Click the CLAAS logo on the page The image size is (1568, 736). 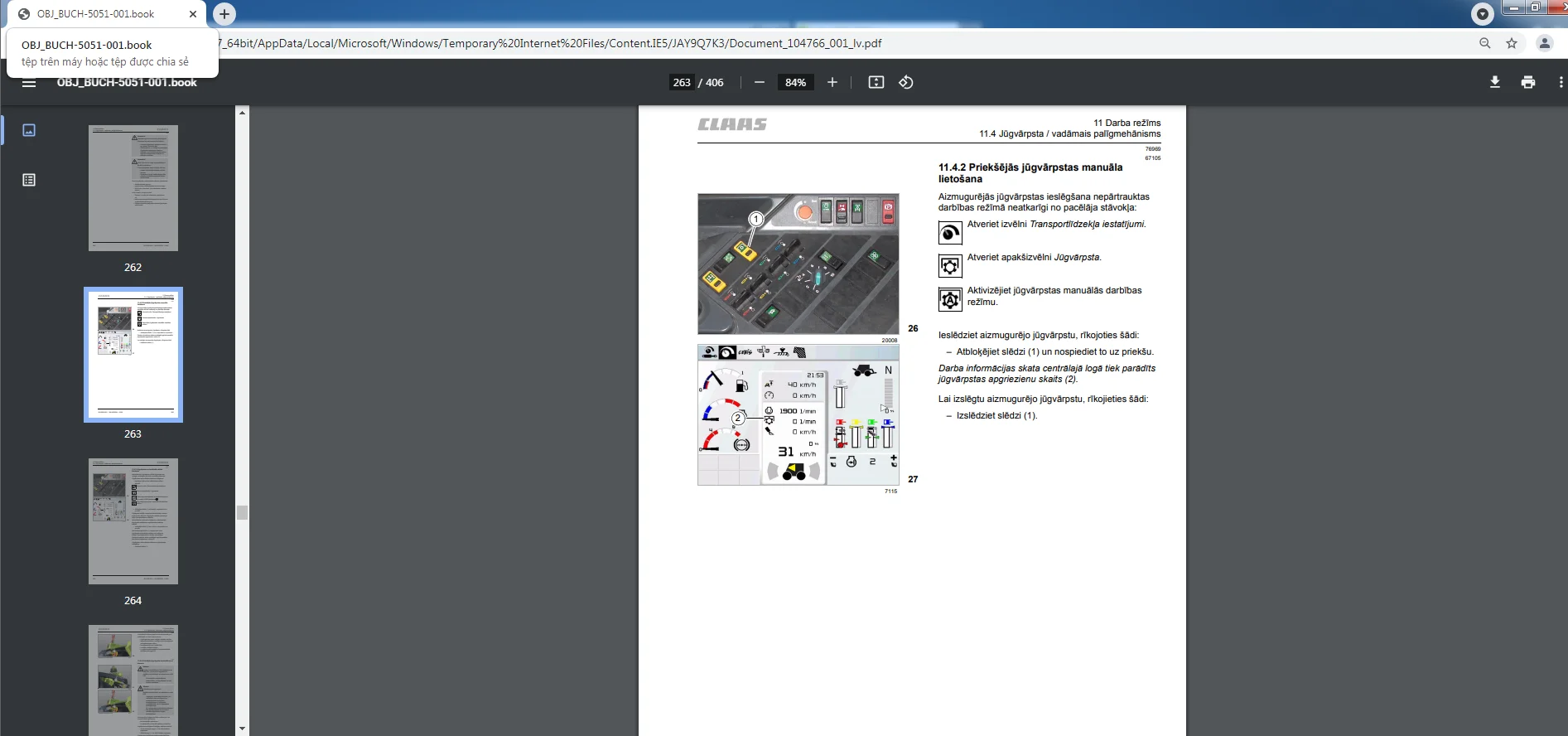(732, 124)
